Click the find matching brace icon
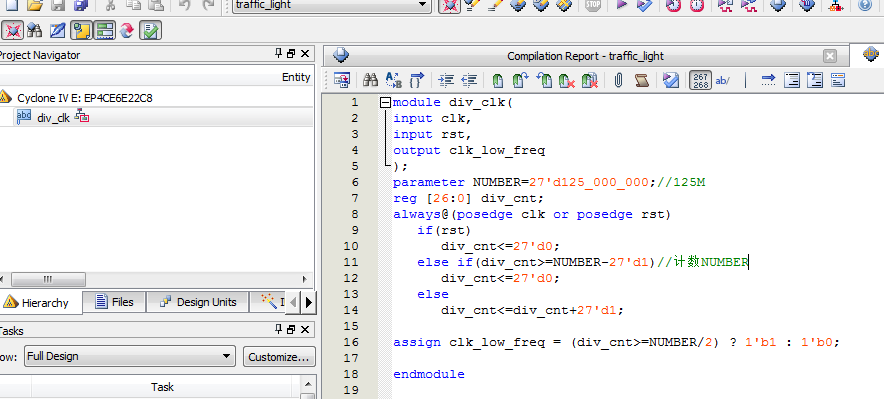 pyautogui.click(x=416, y=80)
